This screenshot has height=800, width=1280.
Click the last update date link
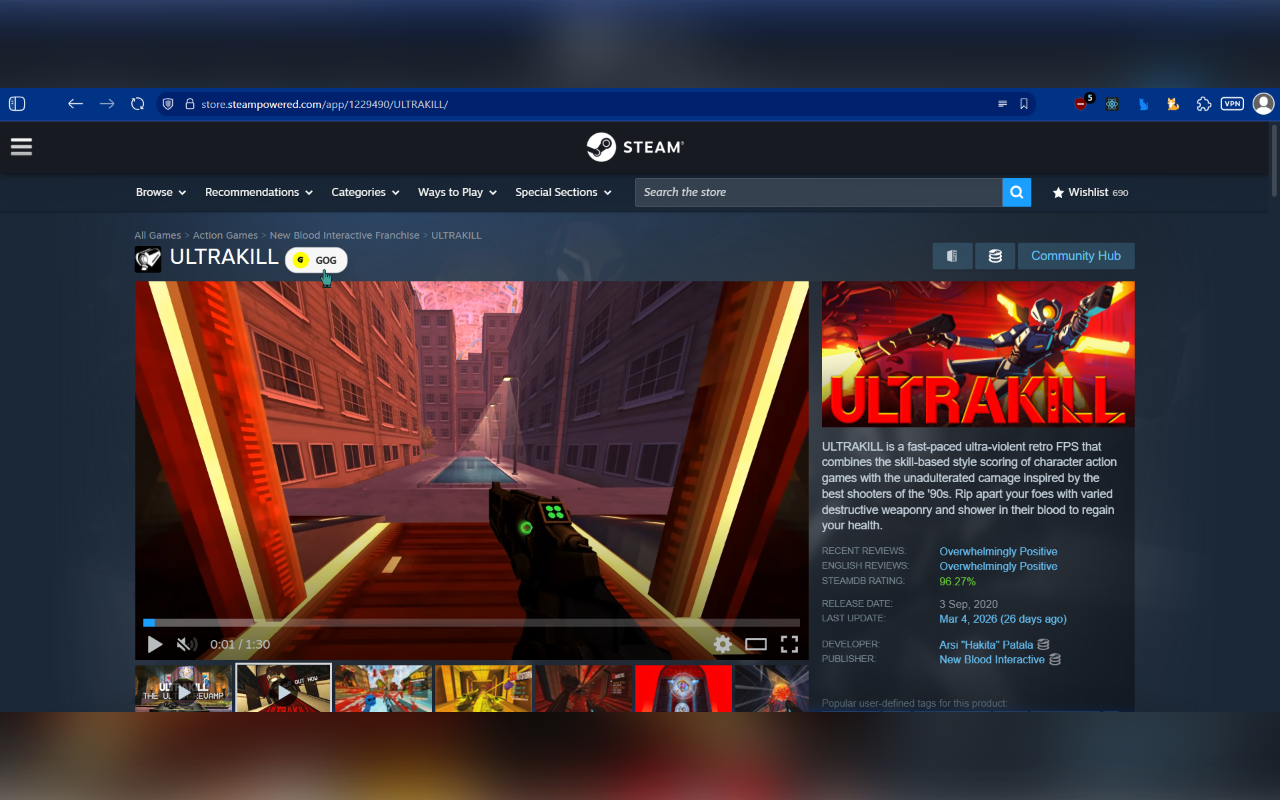tap(1003, 619)
